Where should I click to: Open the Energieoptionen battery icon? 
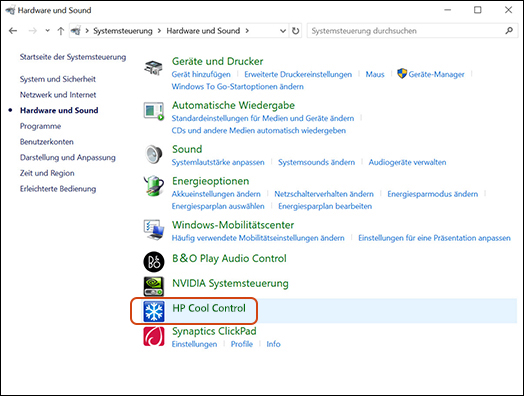click(x=154, y=186)
